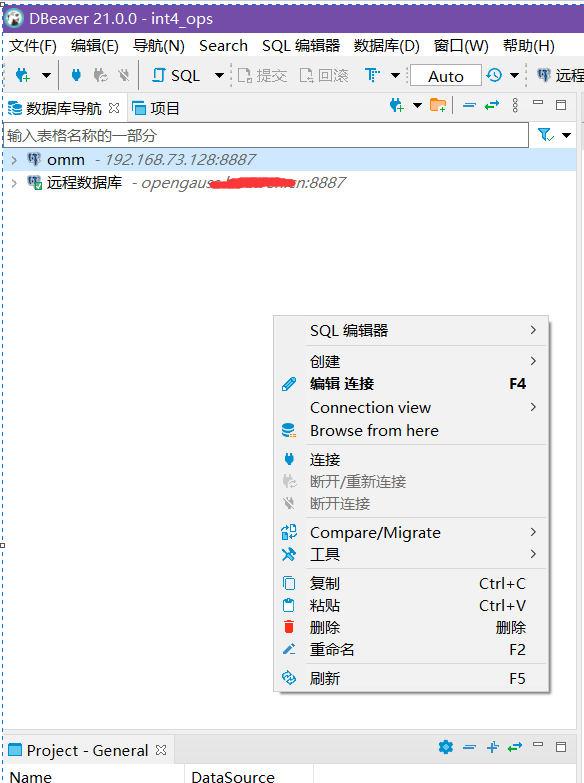Open SQL button dropdown arrow
The image size is (584, 783).
point(219,76)
